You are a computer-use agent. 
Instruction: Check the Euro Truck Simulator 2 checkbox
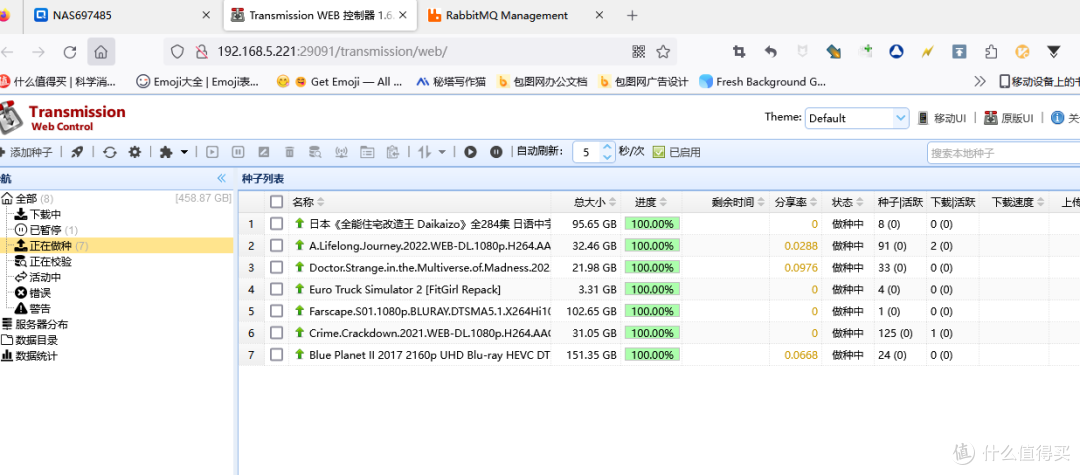(276, 289)
